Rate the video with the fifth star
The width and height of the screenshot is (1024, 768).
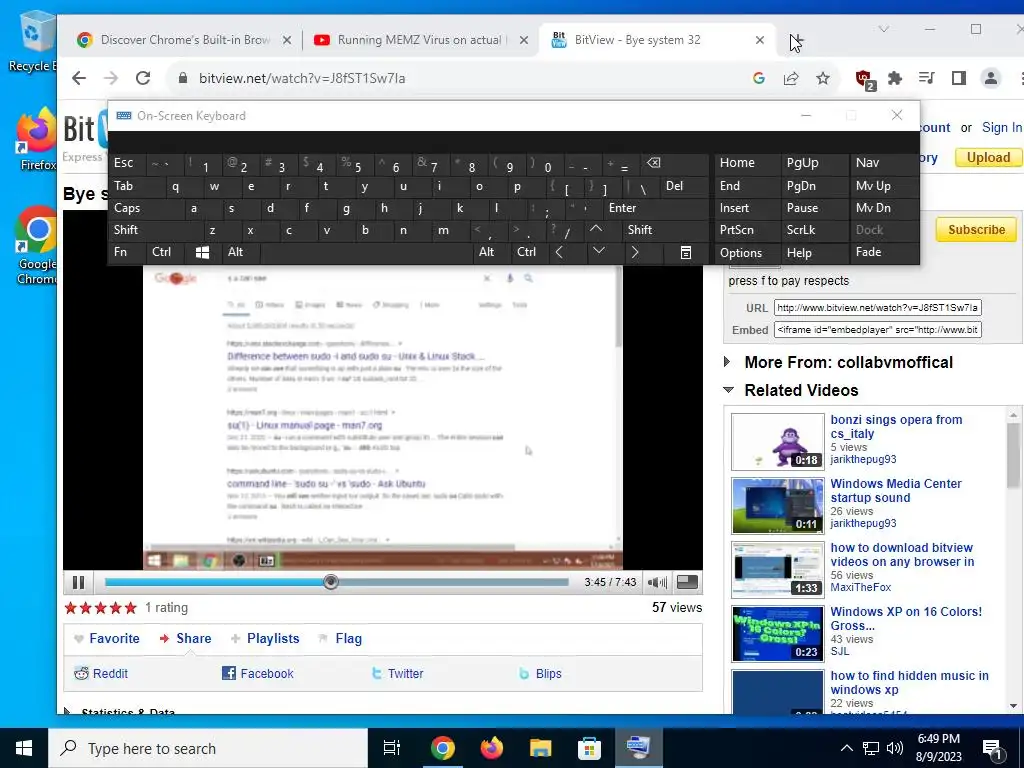point(131,608)
